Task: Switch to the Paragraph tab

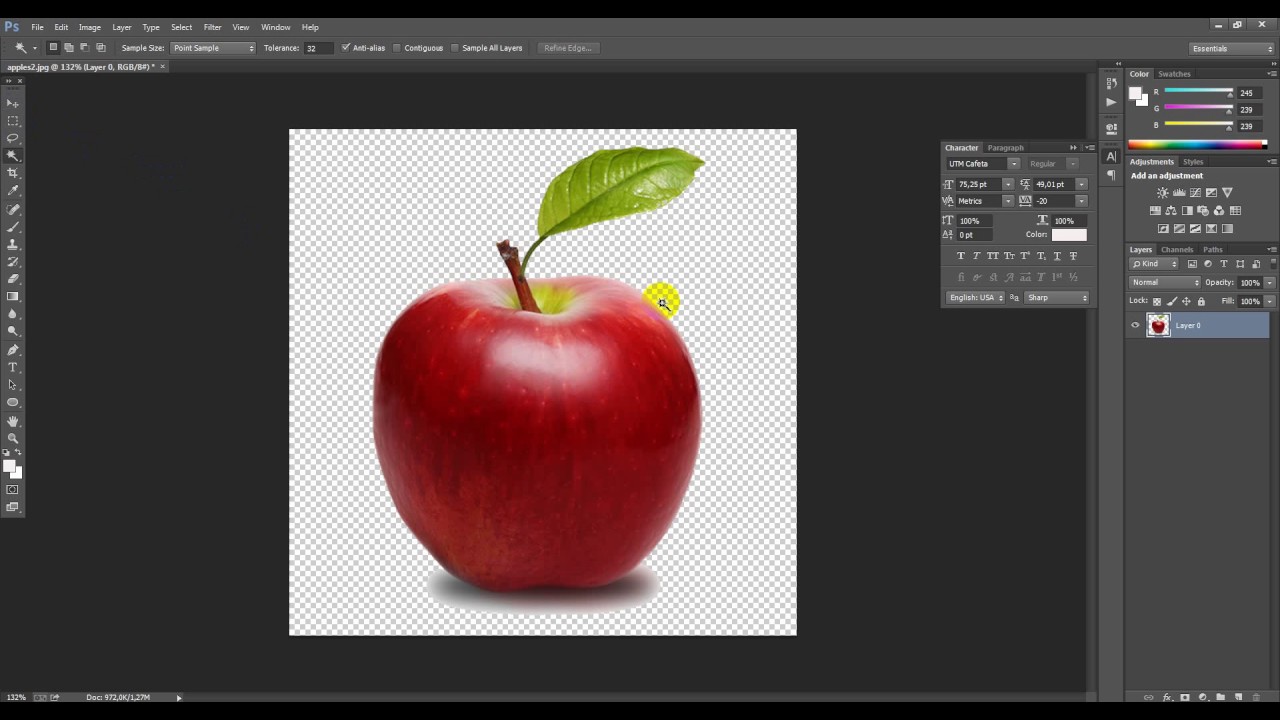Action: point(1005,148)
